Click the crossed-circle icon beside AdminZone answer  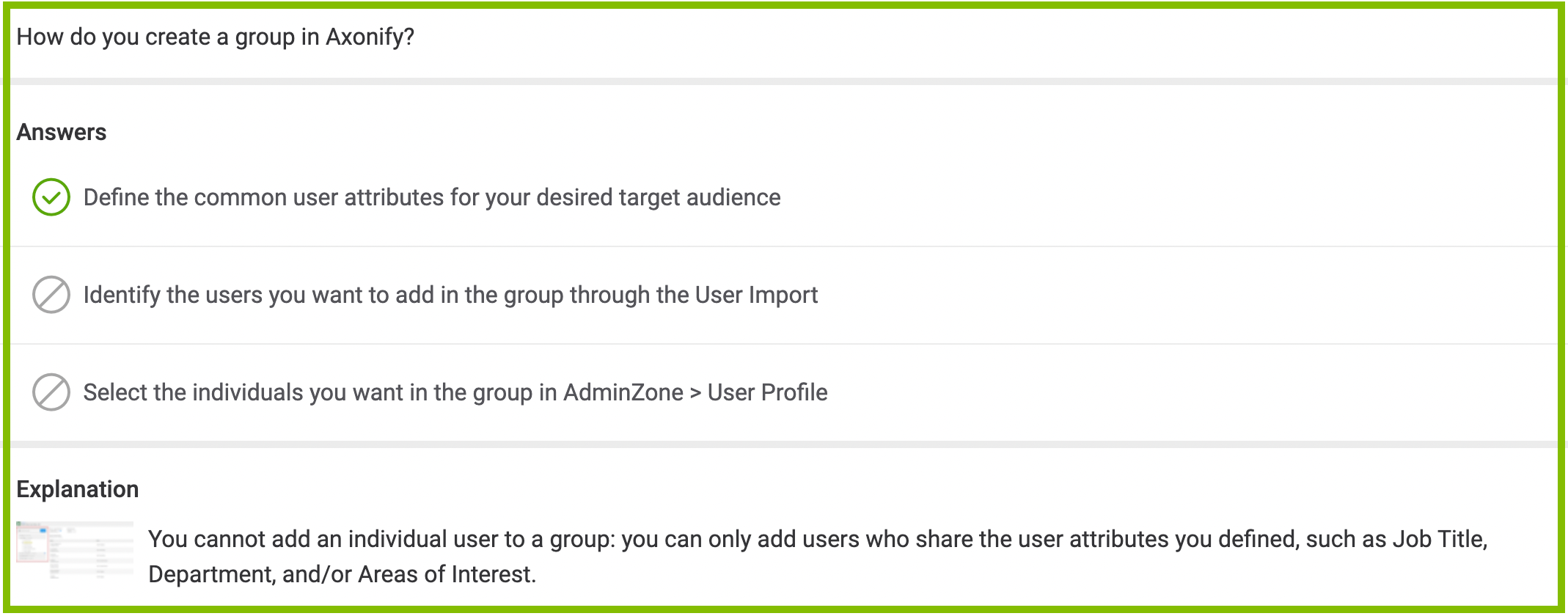click(x=51, y=392)
